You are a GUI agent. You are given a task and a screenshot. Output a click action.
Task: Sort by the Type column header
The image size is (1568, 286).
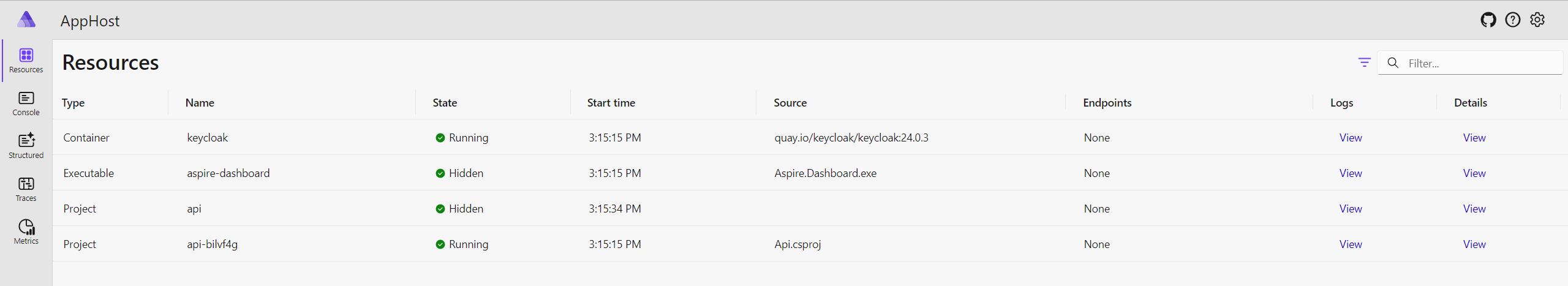click(x=73, y=103)
